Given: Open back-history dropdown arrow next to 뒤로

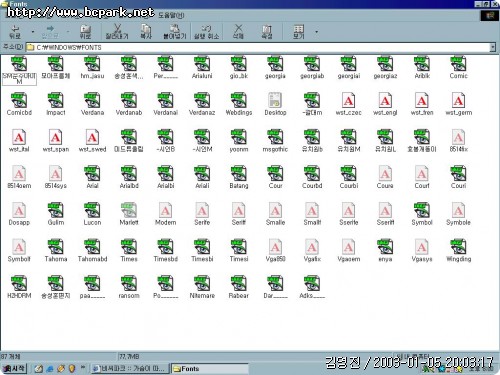Looking at the screenshot, I should pyautogui.click(x=33, y=32).
